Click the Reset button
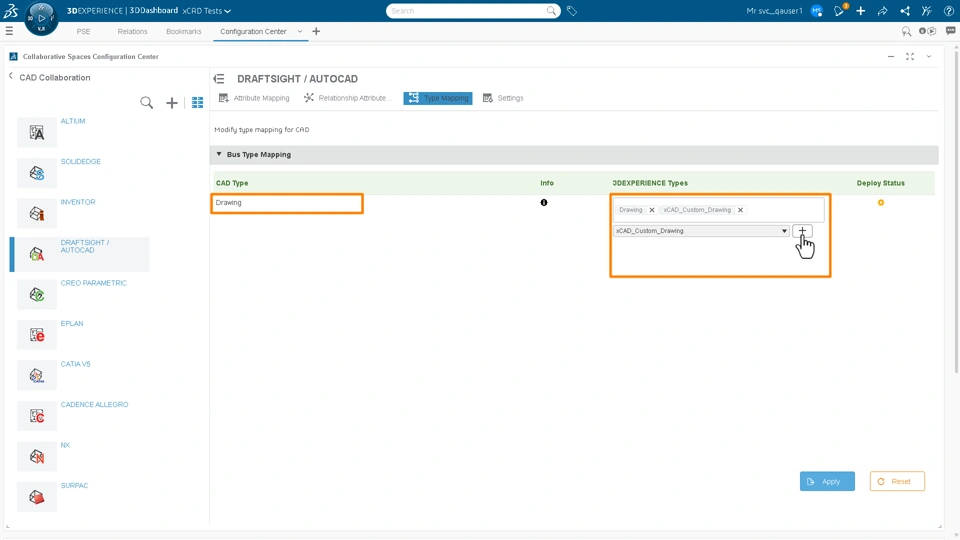 [x=897, y=481]
